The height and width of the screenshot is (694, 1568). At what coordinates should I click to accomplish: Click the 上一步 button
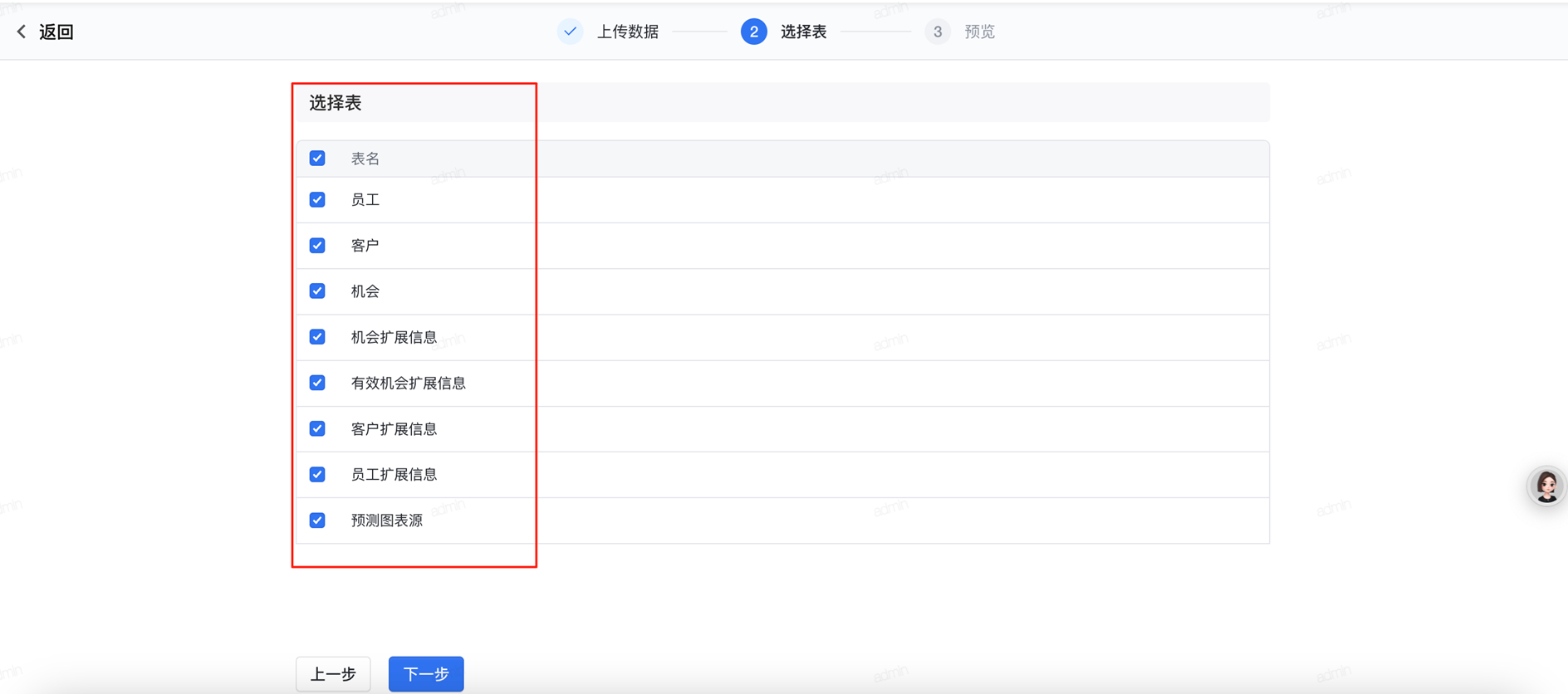[333, 674]
